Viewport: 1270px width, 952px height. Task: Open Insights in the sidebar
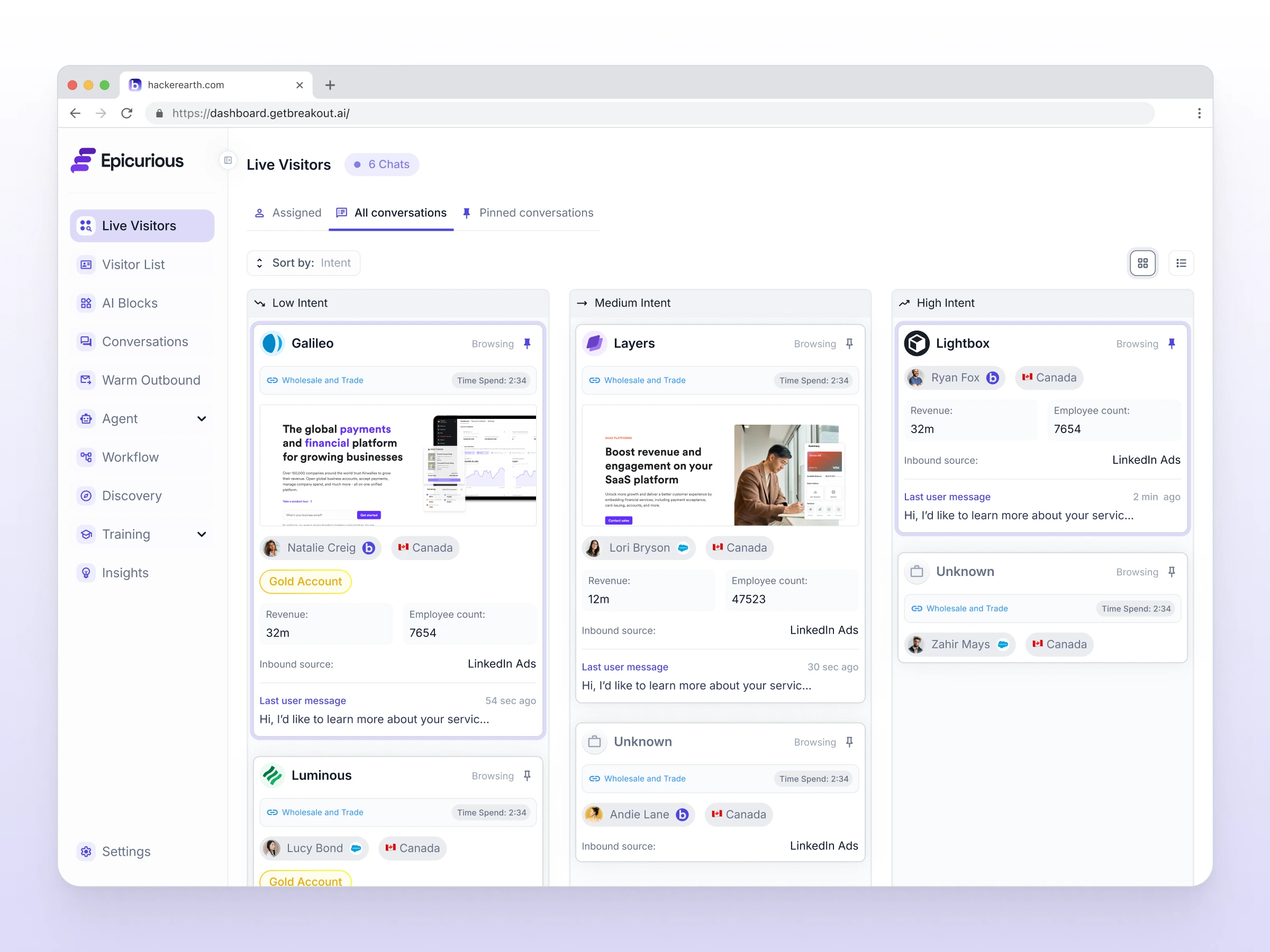point(124,572)
